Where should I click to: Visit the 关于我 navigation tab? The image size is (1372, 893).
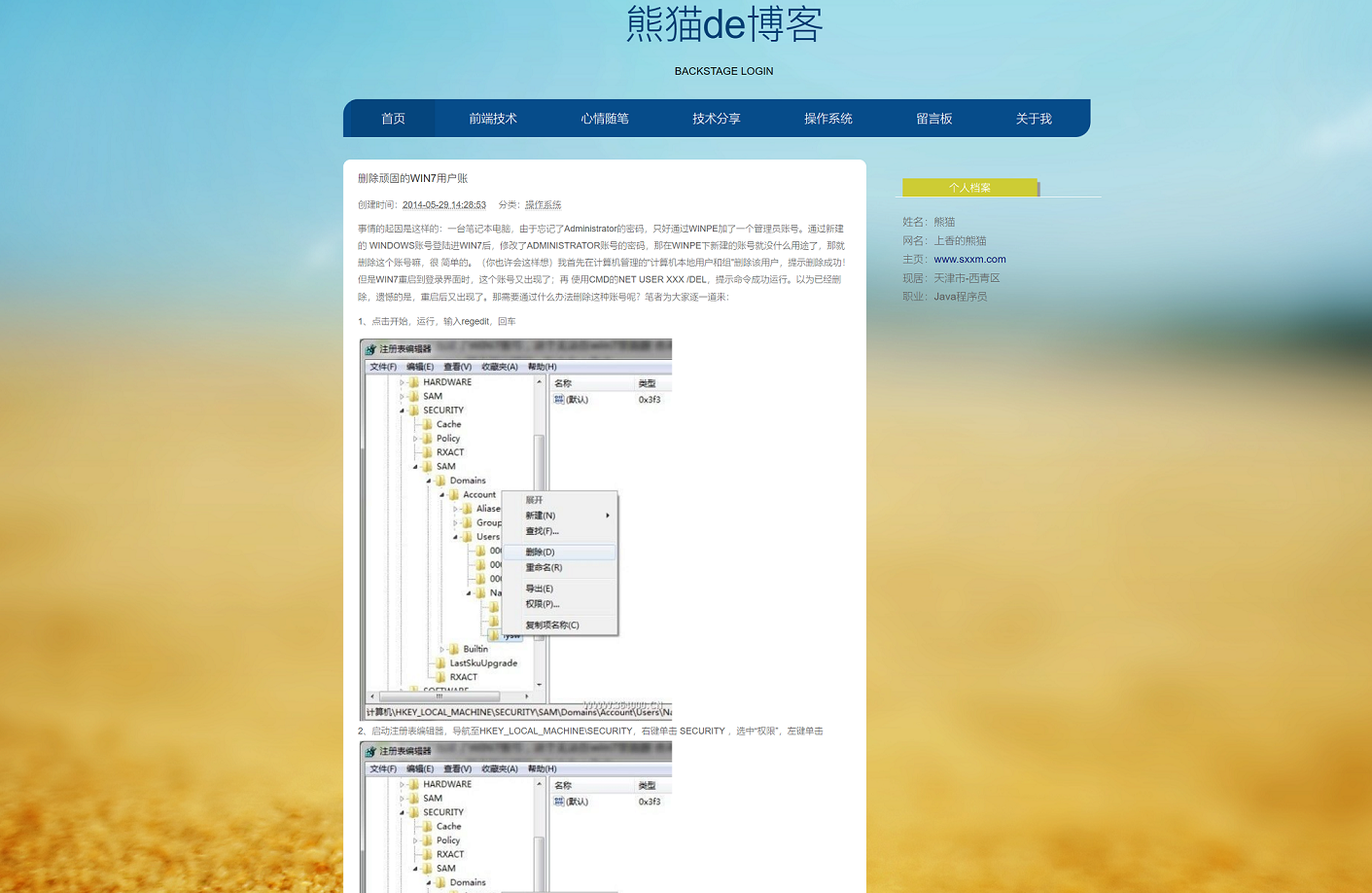(1034, 119)
